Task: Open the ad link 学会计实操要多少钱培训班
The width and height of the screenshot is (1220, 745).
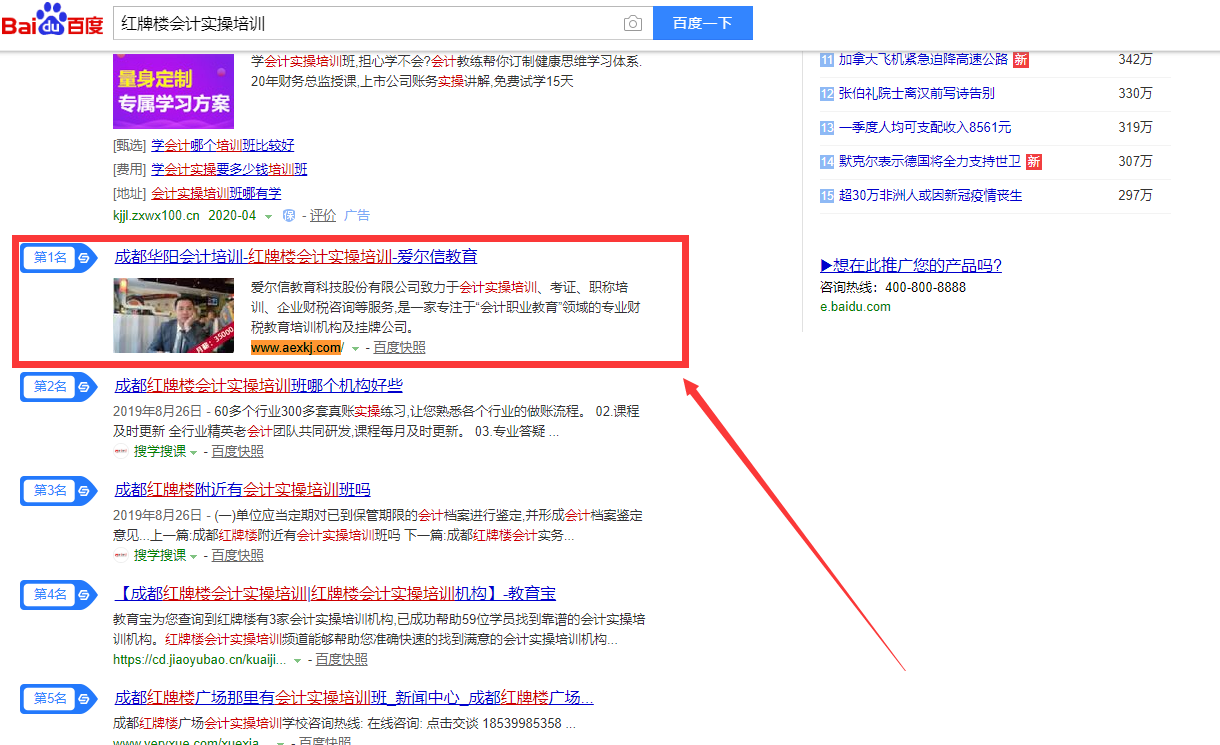Action: (x=229, y=170)
